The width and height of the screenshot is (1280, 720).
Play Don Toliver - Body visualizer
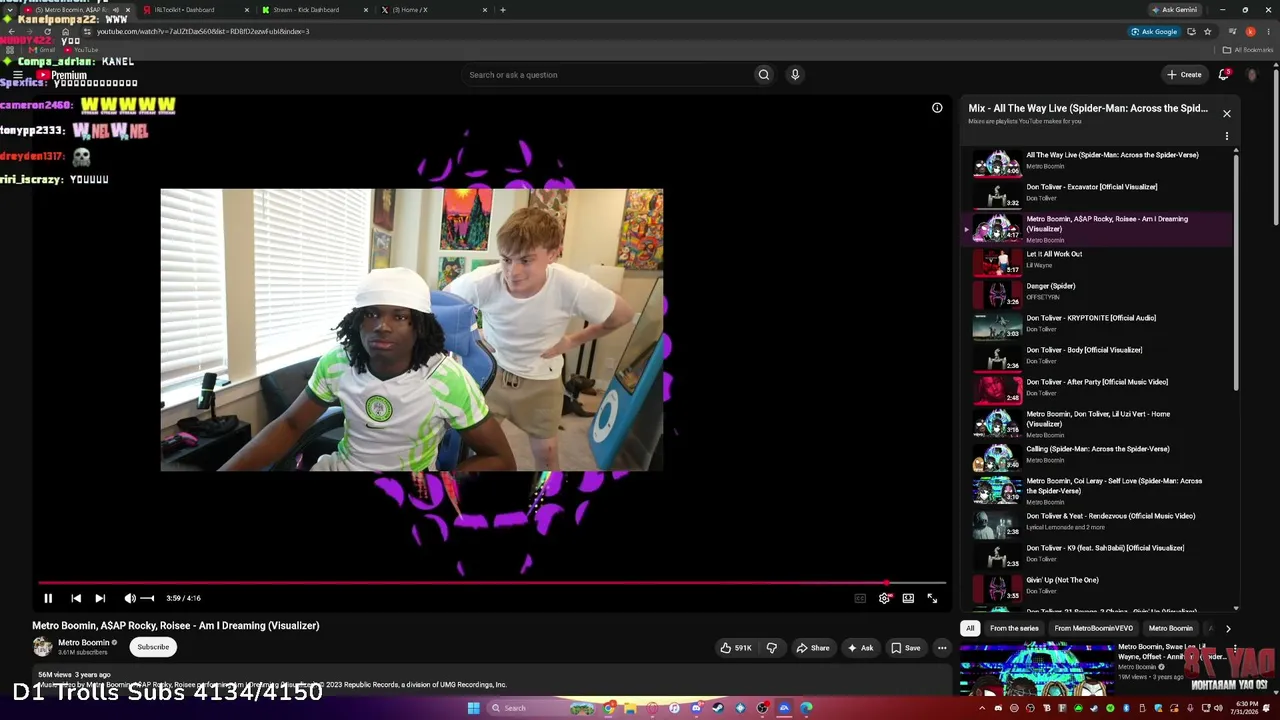tap(1098, 356)
